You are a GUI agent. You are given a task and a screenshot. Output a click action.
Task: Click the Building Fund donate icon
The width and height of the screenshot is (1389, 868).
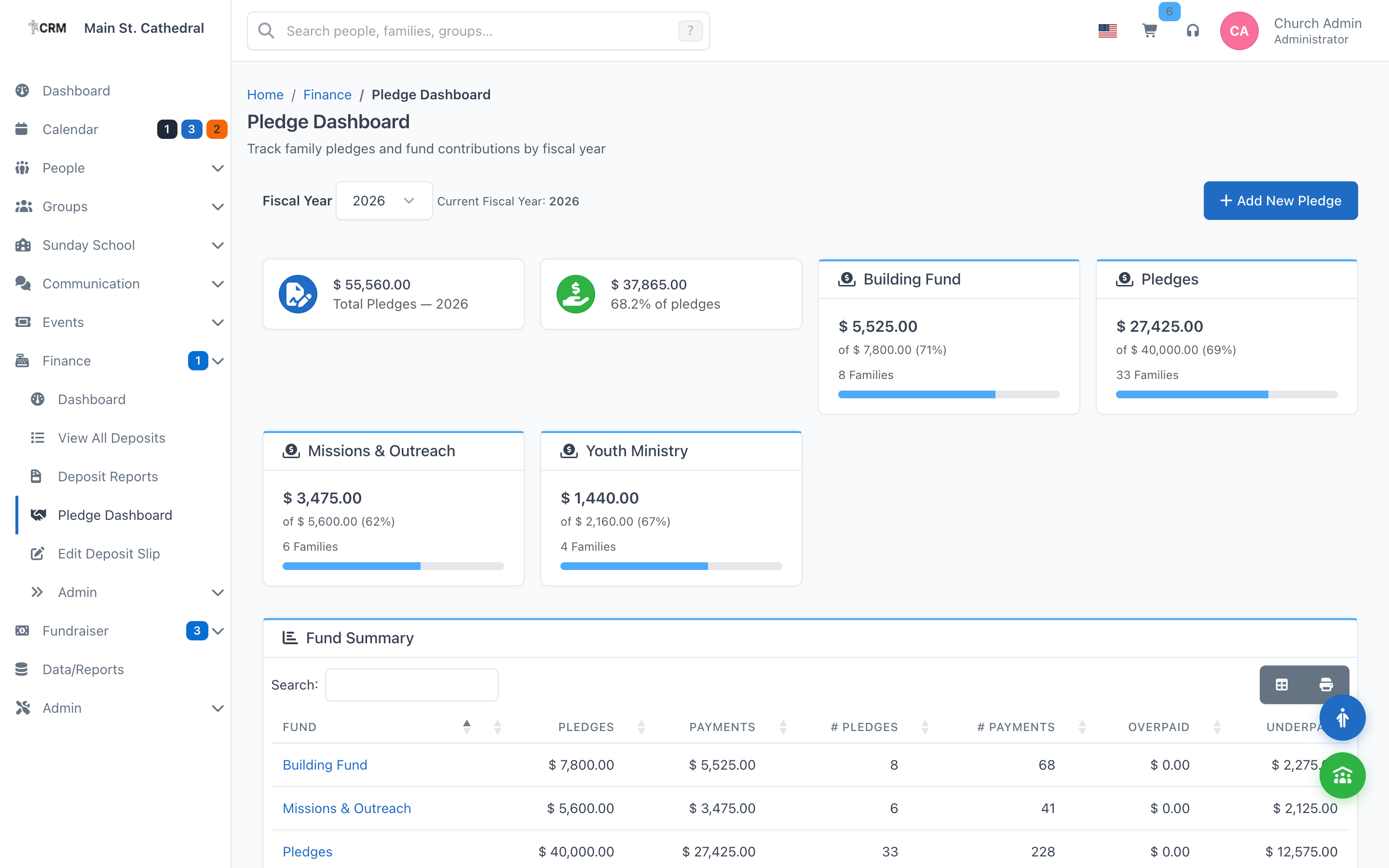[846, 280]
